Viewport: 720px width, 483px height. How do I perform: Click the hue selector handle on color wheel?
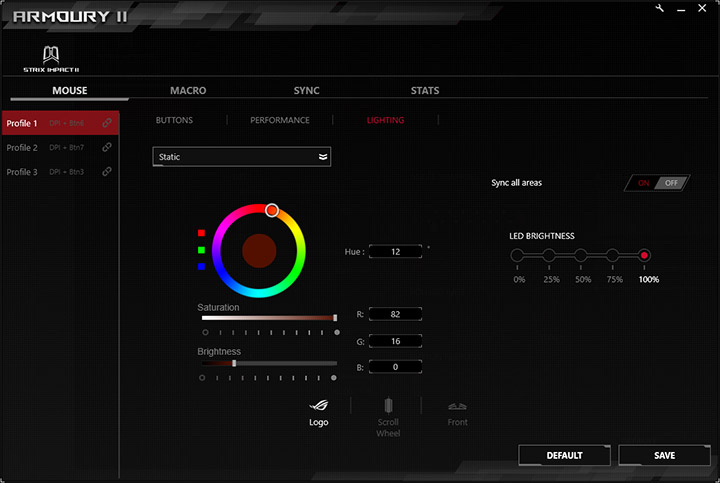click(x=272, y=210)
